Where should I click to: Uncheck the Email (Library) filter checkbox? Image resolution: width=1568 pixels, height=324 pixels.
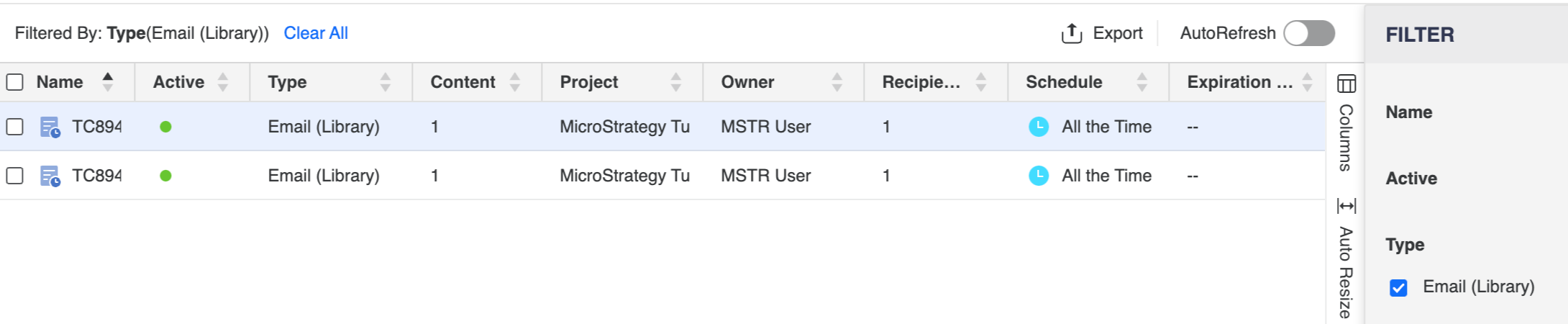pos(1398,288)
